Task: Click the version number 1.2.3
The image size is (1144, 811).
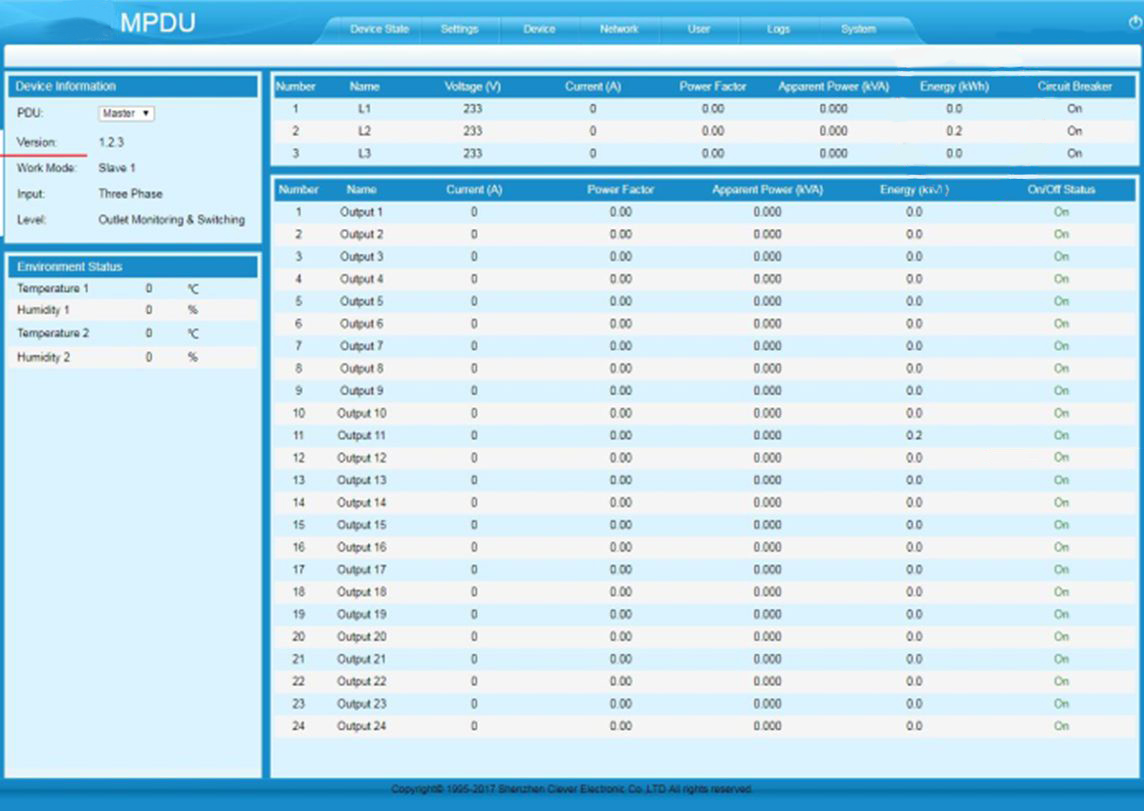Action: coord(111,143)
